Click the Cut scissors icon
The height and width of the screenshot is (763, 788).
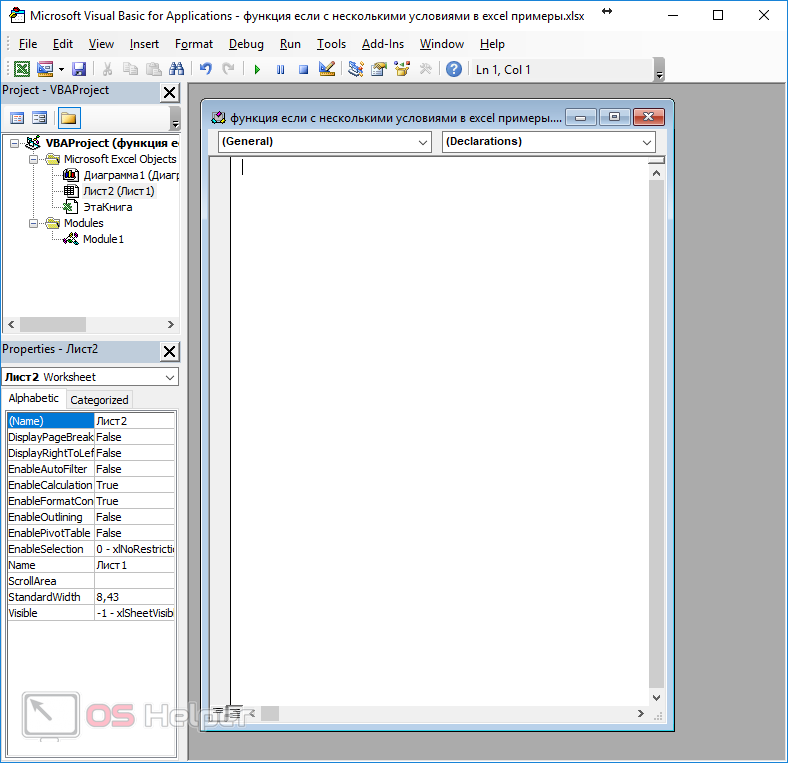[x=107, y=69]
